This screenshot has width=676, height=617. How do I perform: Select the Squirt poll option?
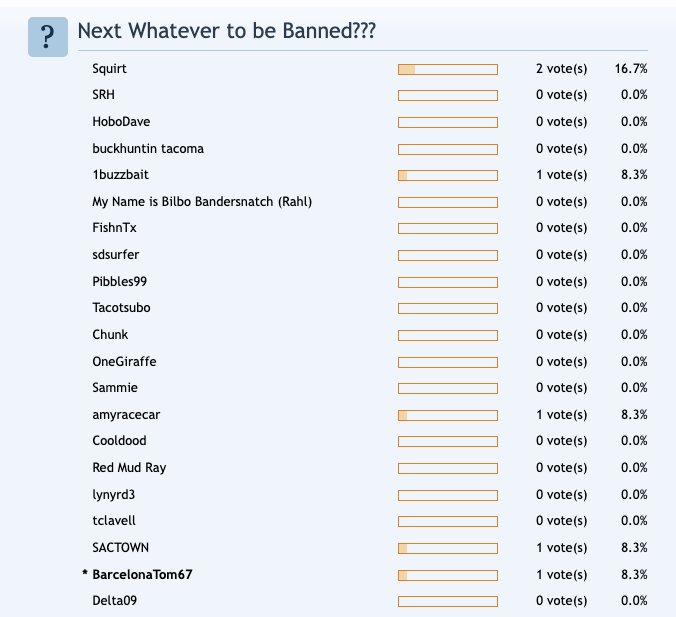pos(110,69)
